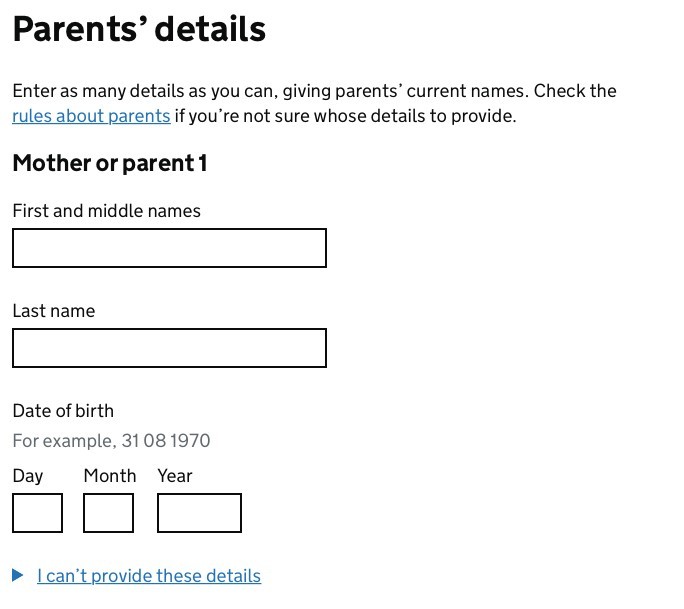Click the First and middle names text box
This screenshot has width=684, height=609.
coord(169,248)
